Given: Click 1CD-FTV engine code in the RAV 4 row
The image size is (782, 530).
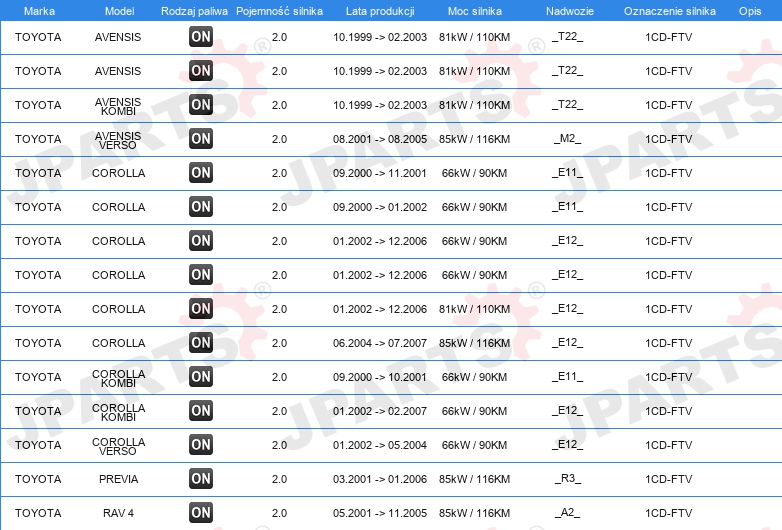Looking at the screenshot, I should click(x=668, y=513).
